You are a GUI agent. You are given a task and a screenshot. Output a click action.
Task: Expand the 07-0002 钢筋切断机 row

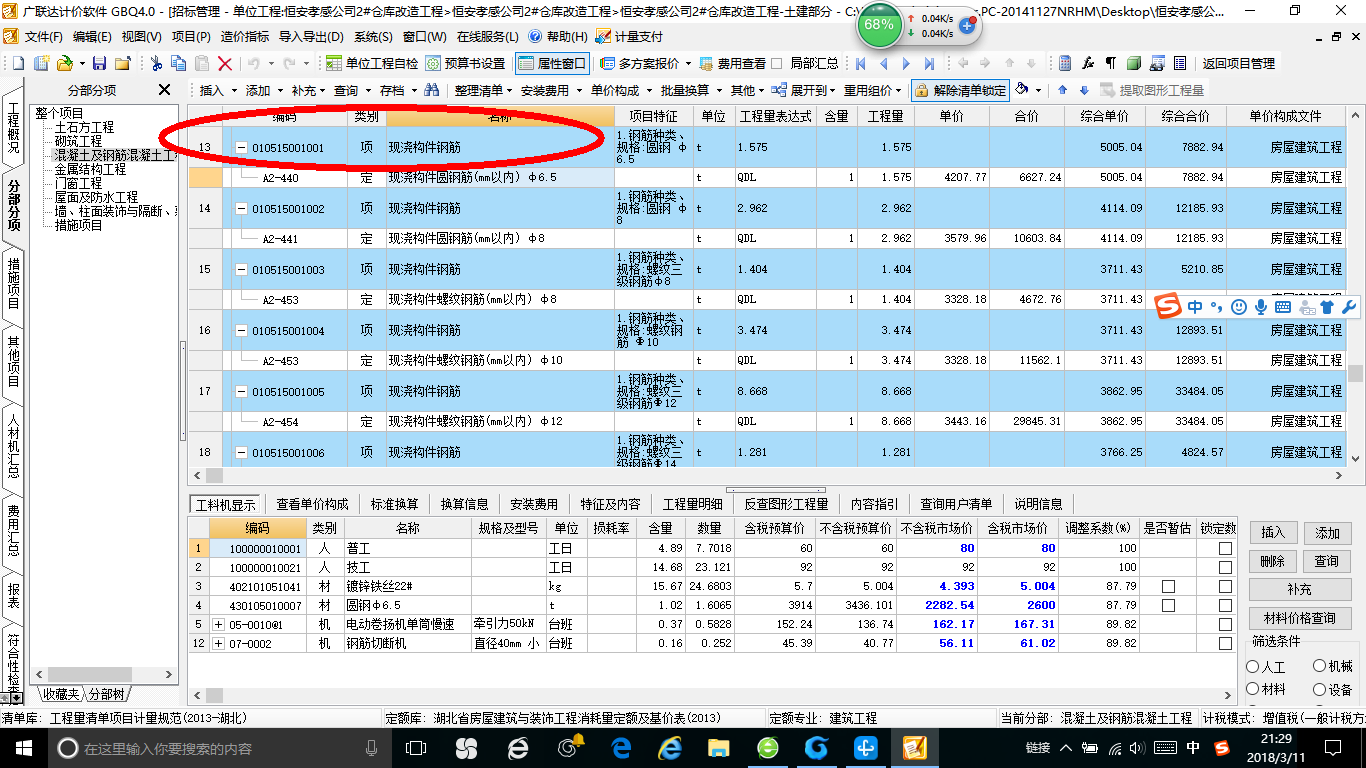point(219,643)
